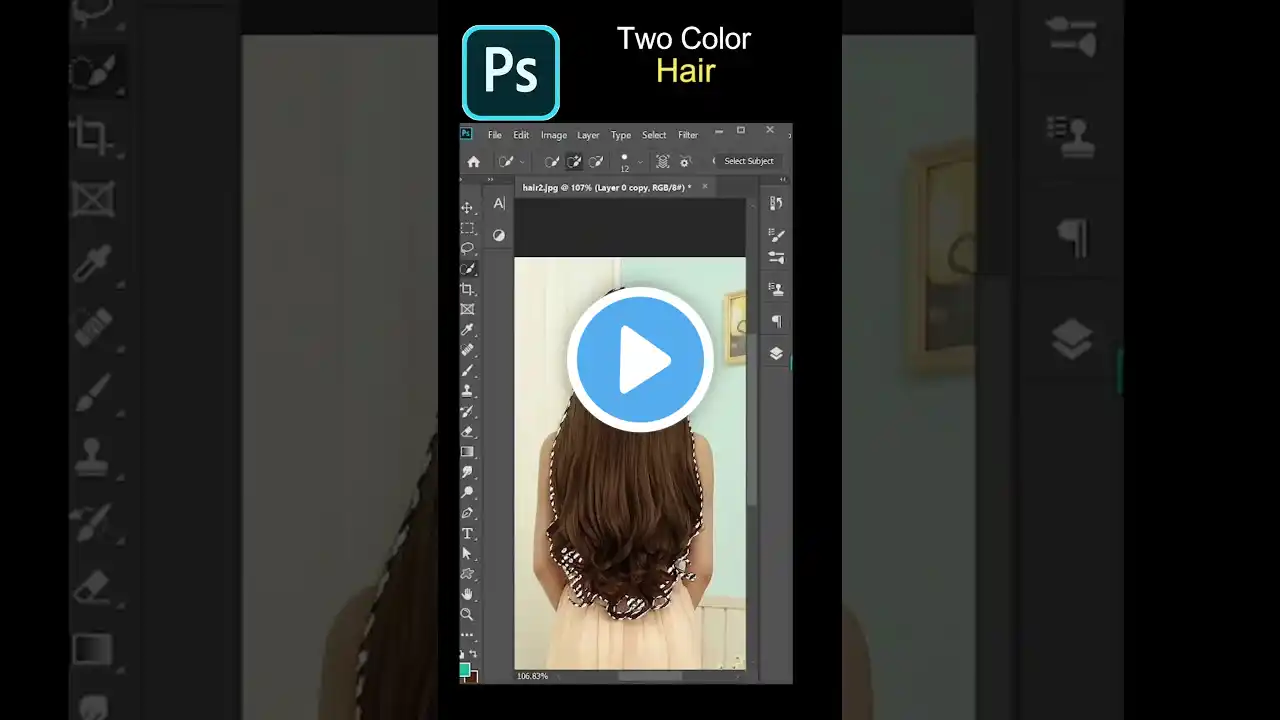The height and width of the screenshot is (720, 1280).
Task: Click the 106.83% zoom level field
Action: [532, 677]
